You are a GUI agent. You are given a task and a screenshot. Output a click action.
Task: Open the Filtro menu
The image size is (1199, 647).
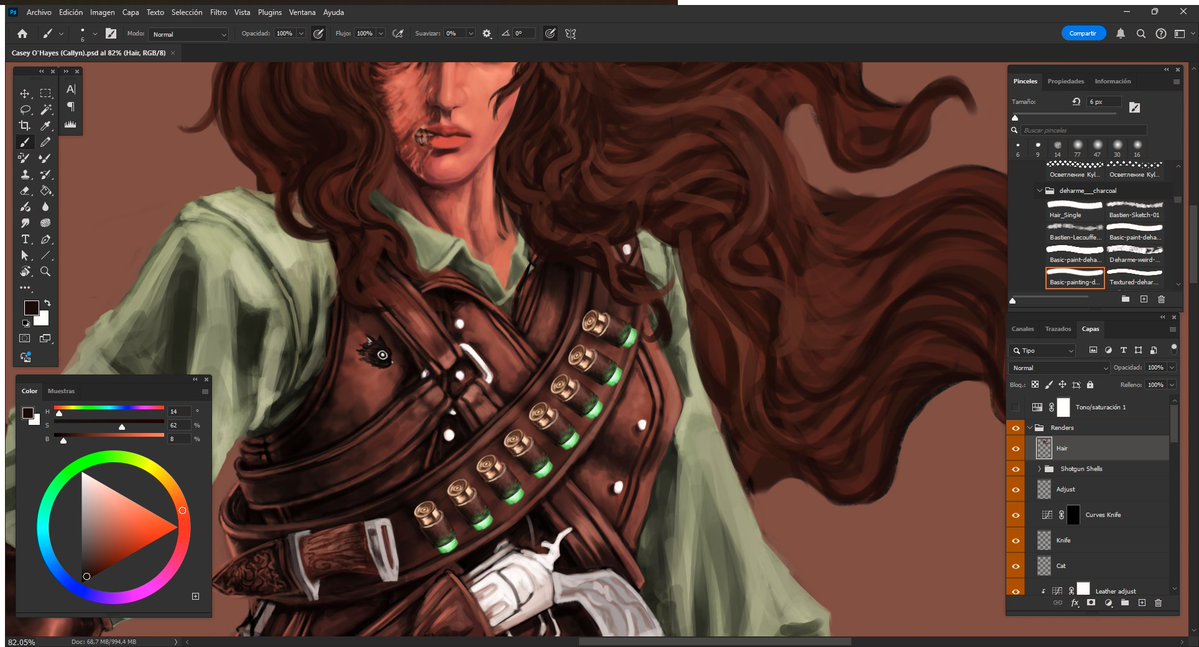pyautogui.click(x=218, y=12)
